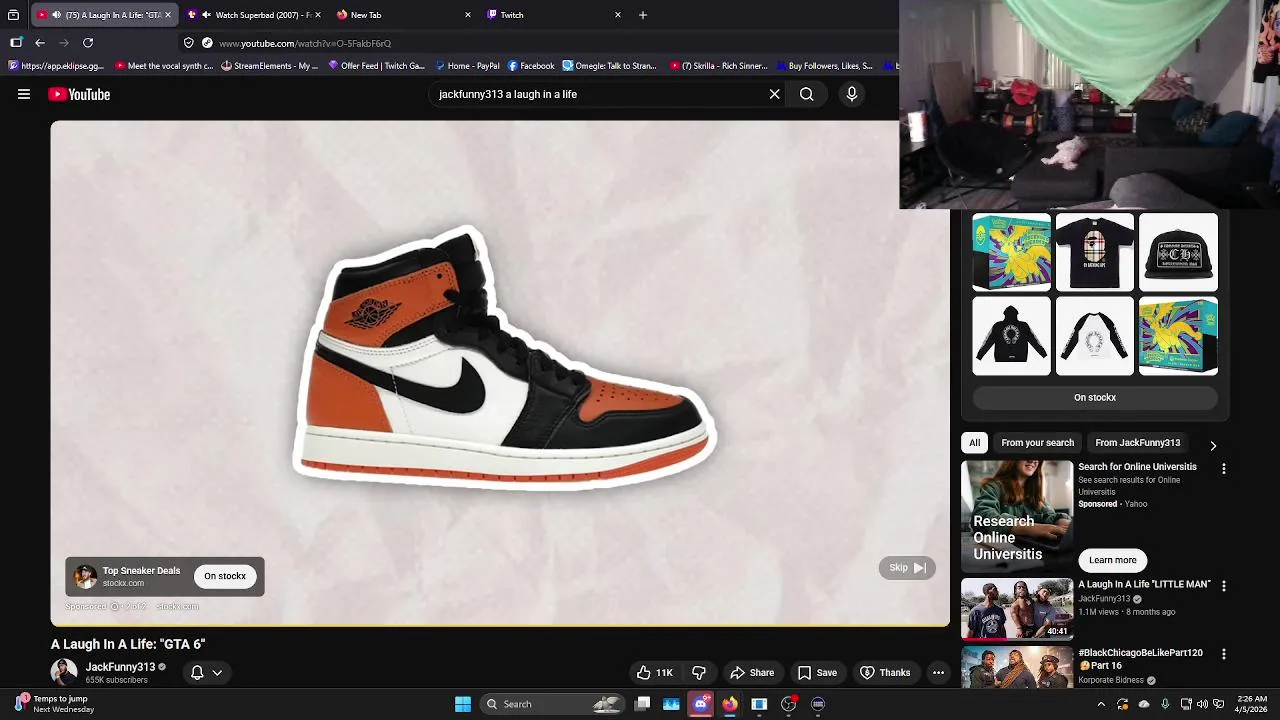
Task: Open options for Search for Online Universitis ad
Action: pos(1223,468)
